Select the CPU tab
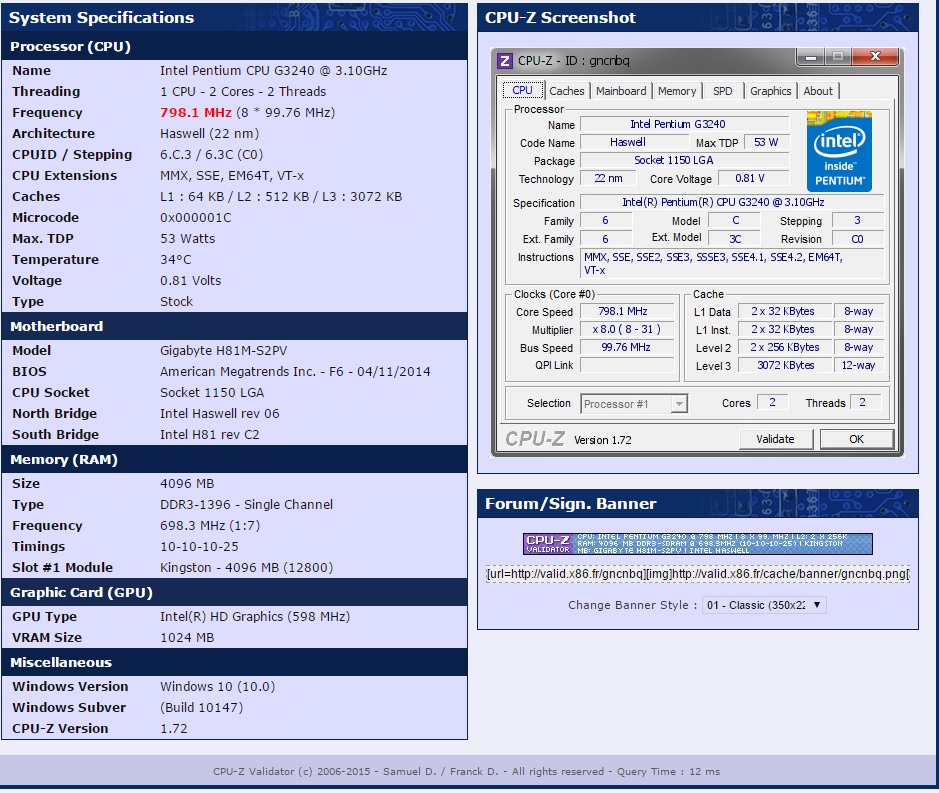Viewport: 939px width, 793px height. tap(522, 90)
